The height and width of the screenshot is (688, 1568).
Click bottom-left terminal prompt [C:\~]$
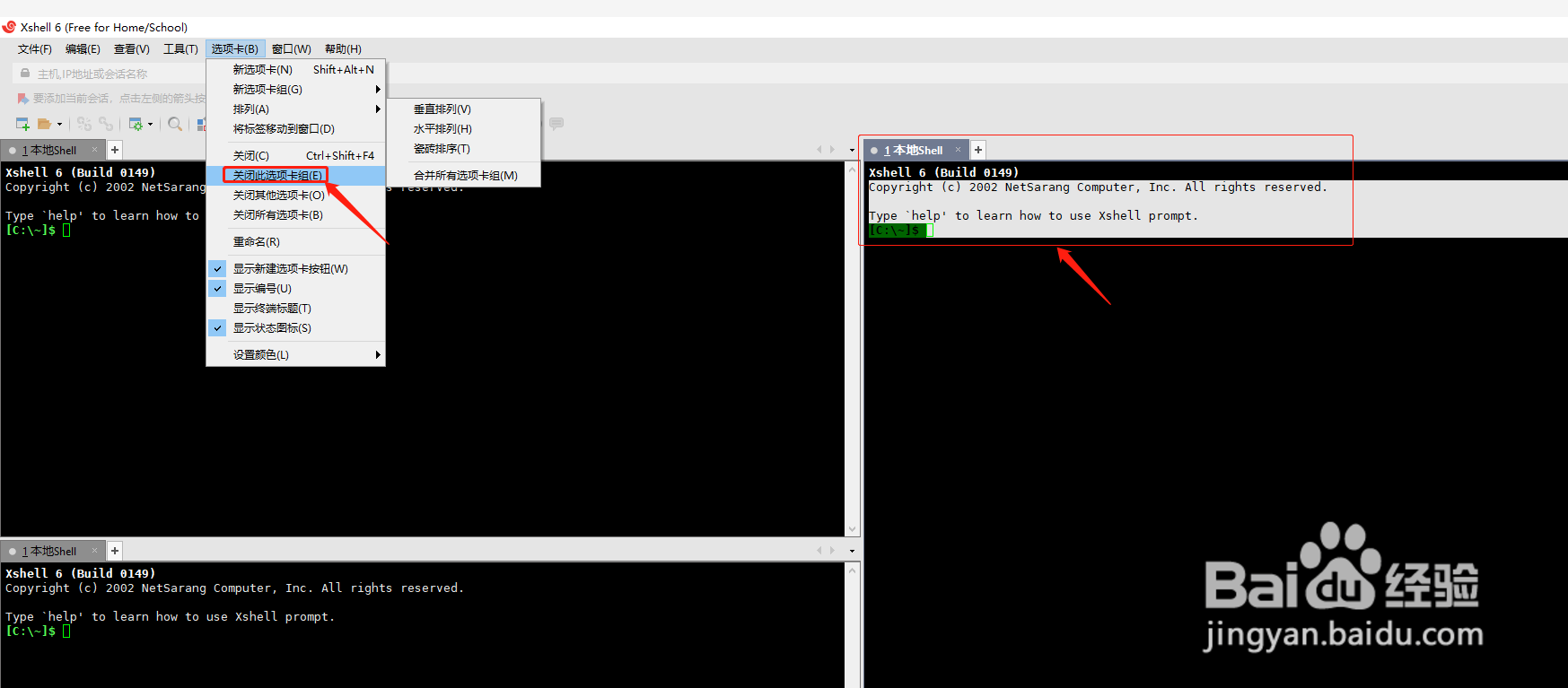(31, 631)
